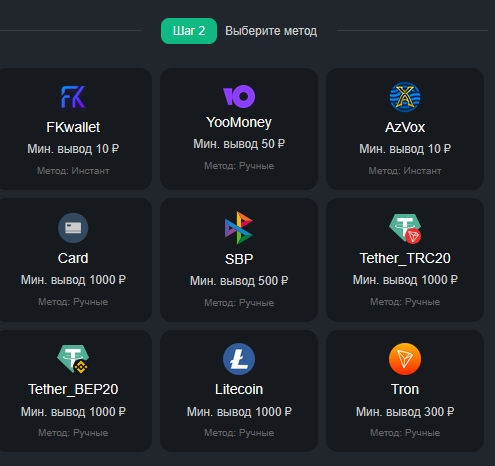Screen dimensions: 495x466
Task: Click the green Шаг 2 badge
Action: pyautogui.click(x=189, y=31)
